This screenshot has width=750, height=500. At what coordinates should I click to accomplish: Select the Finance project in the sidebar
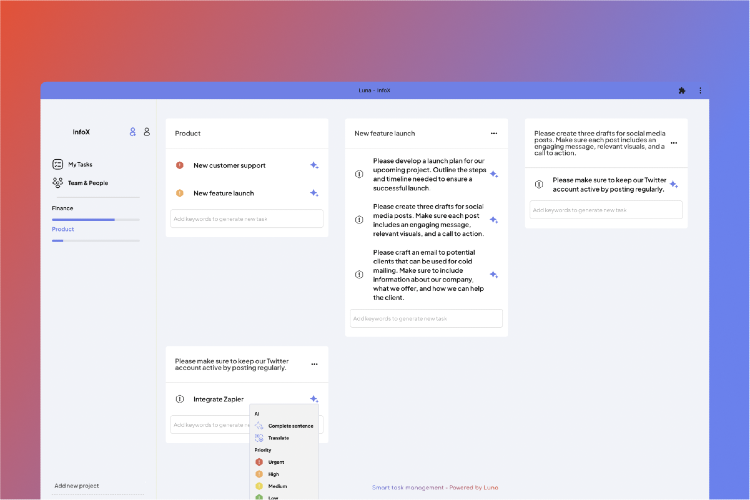point(63,208)
